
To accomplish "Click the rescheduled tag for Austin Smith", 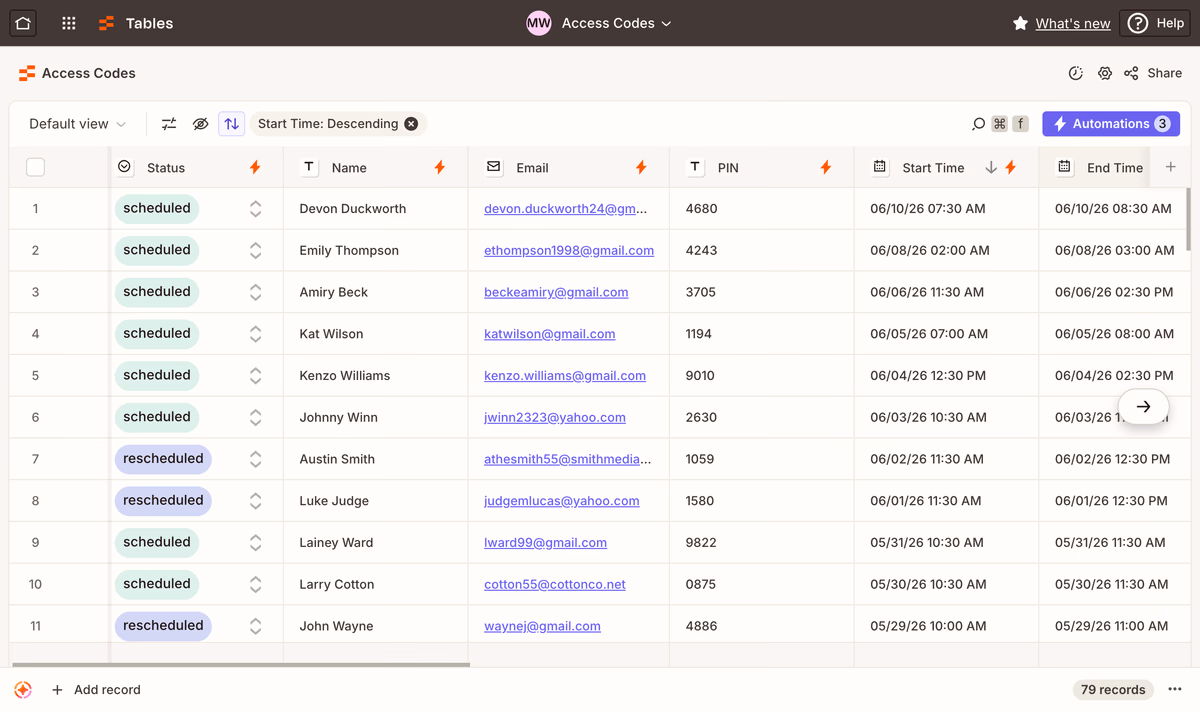I will 163,459.
